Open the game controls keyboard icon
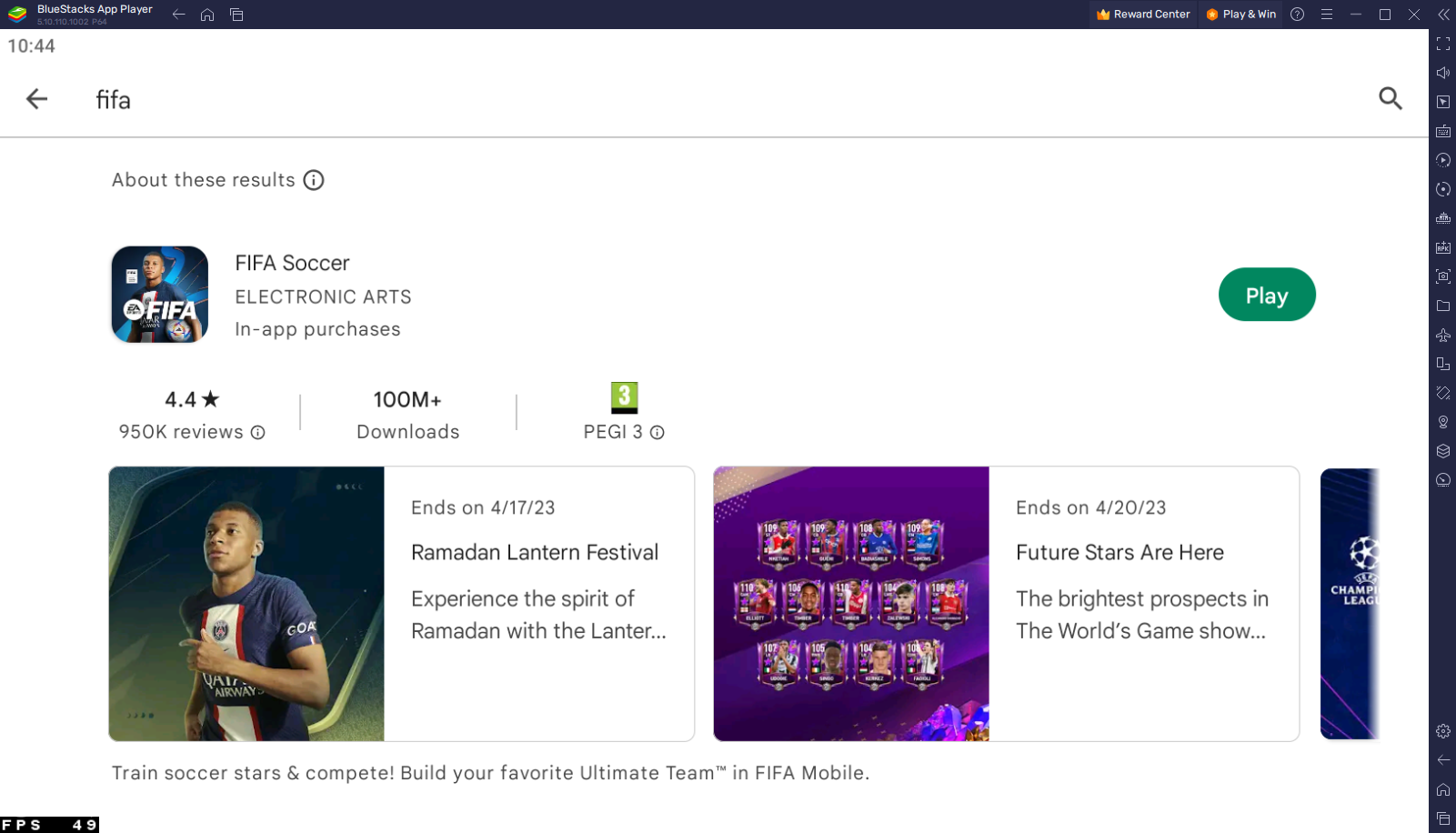1456x833 pixels. click(1443, 131)
